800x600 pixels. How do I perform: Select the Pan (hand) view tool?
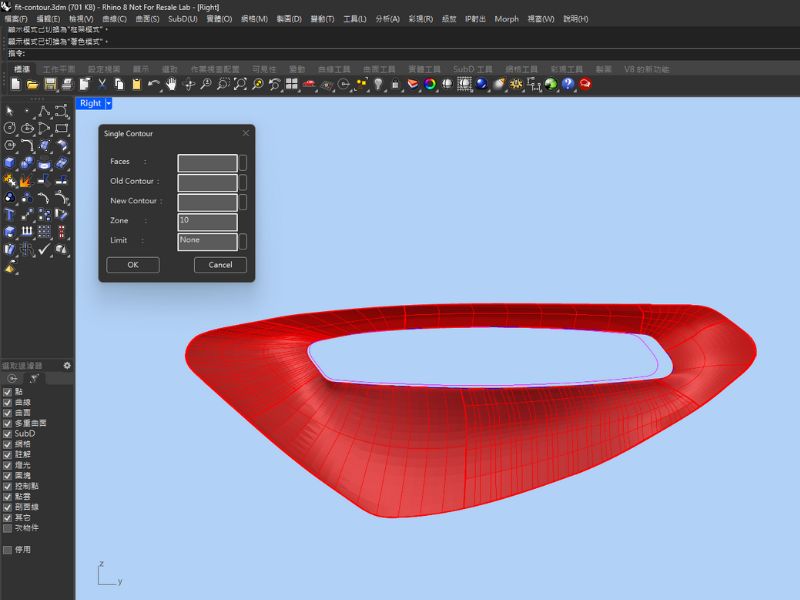coord(171,85)
